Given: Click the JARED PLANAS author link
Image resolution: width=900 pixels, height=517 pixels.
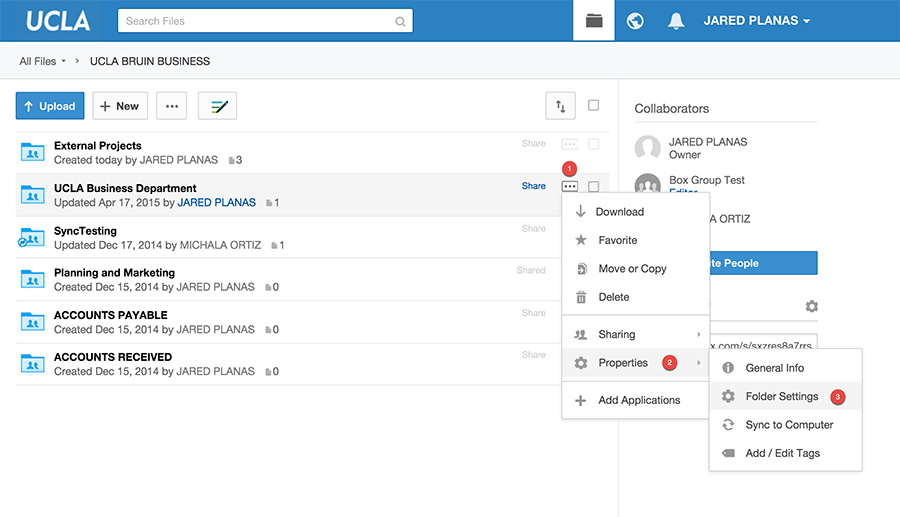Looking at the screenshot, I should click(x=216, y=203).
